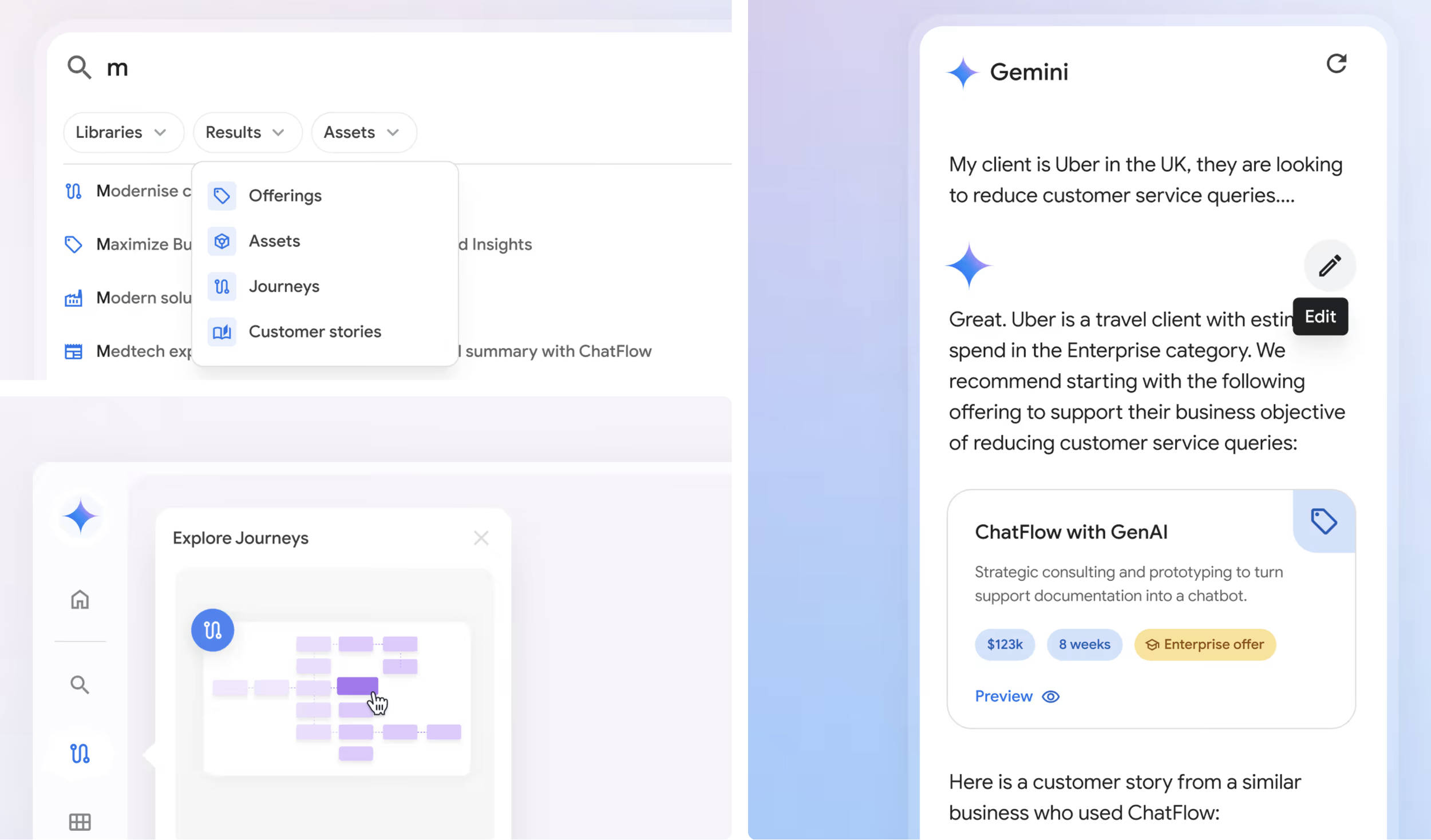Click the Enterprise offer chip

pos(1205,644)
